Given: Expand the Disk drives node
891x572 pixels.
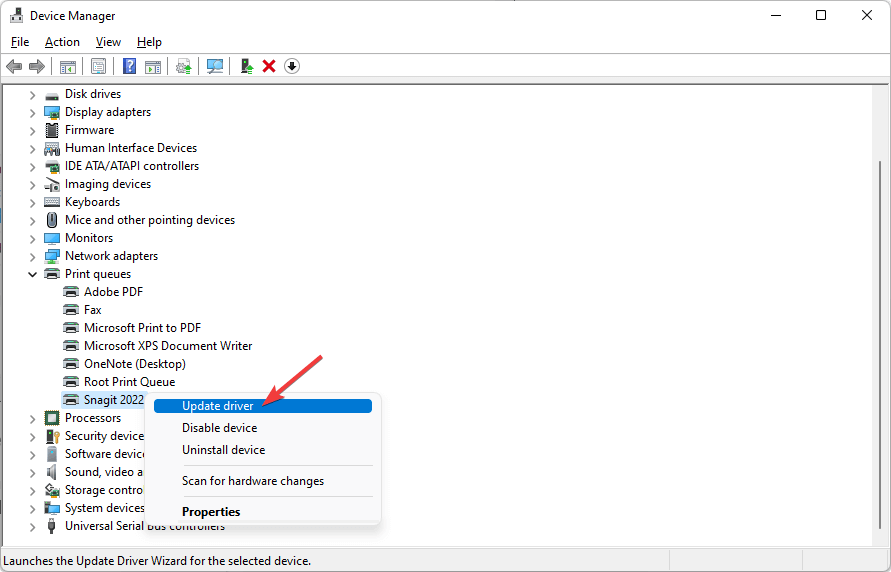Looking at the screenshot, I should 32,95.
